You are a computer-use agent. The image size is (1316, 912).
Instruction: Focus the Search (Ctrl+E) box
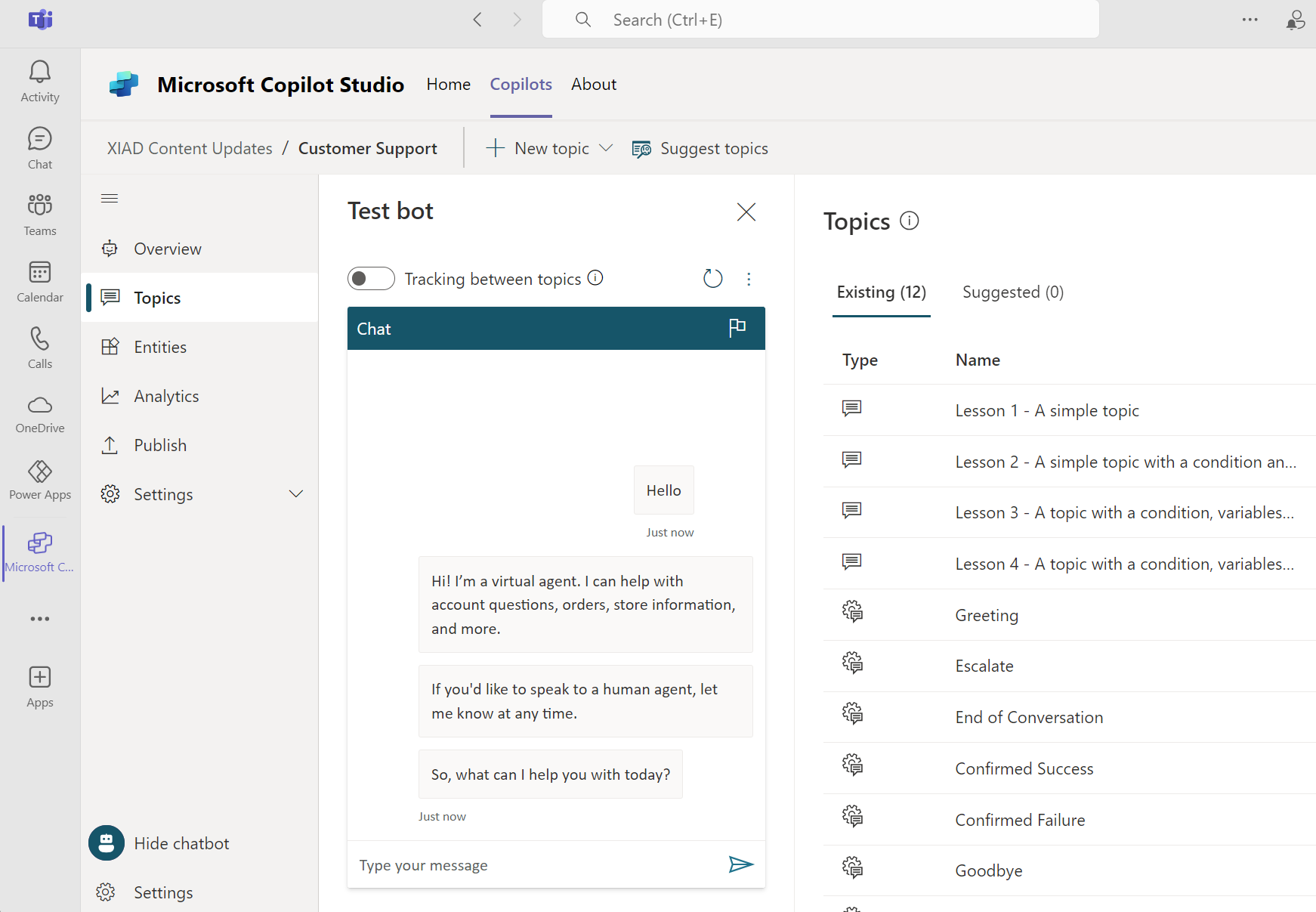pos(820,20)
